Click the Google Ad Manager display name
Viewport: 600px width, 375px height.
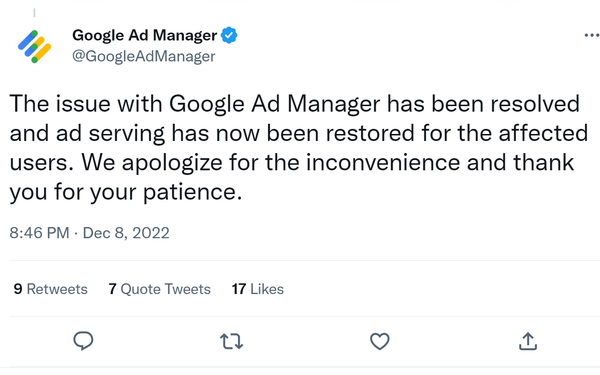pos(145,35)
